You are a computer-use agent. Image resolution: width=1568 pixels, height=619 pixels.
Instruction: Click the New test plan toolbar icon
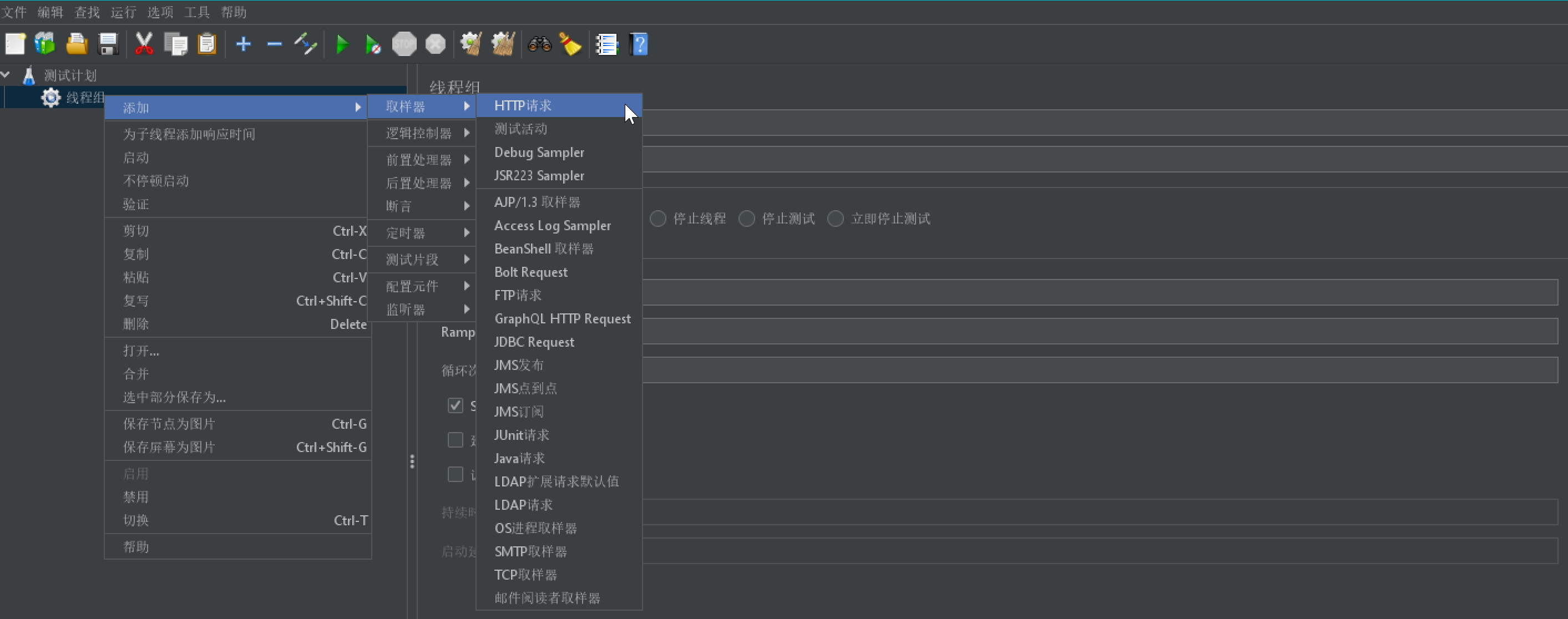coord(15,45)
